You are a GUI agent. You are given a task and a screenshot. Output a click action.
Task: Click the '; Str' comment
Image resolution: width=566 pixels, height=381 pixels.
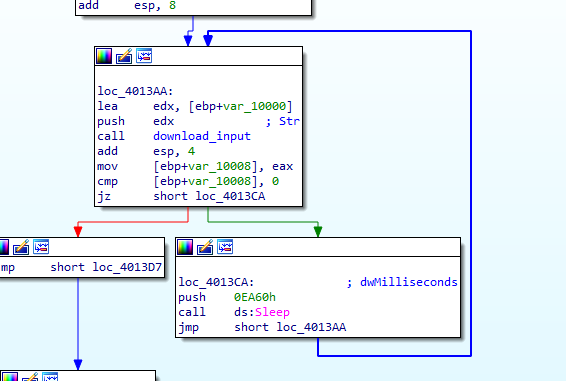[282, 121]
